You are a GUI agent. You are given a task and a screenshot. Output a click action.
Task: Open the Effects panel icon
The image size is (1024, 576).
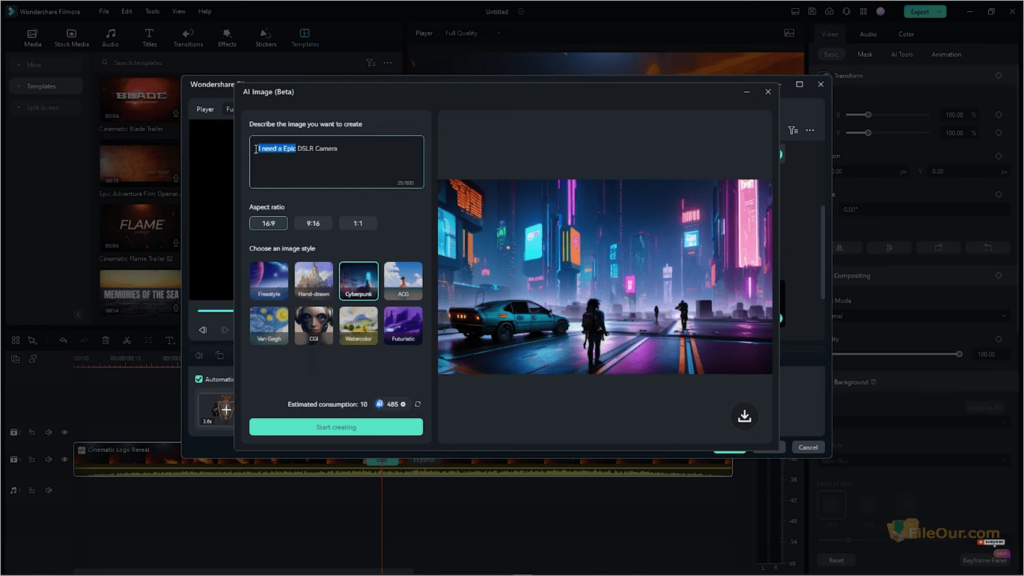pos(227,36)
